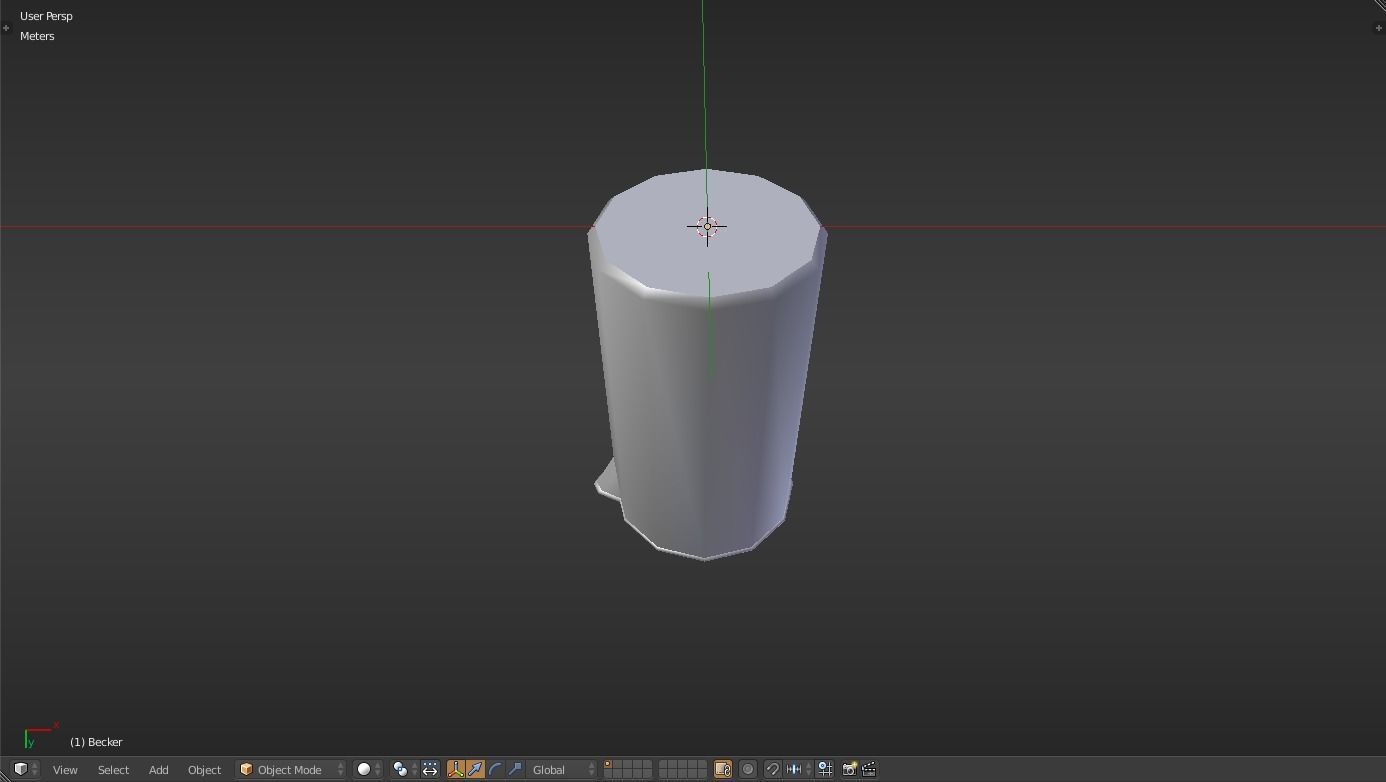This screenshot has width=1386, height=782.
Task: Open the Object Mode dropdown
Action: coord(291,769)
